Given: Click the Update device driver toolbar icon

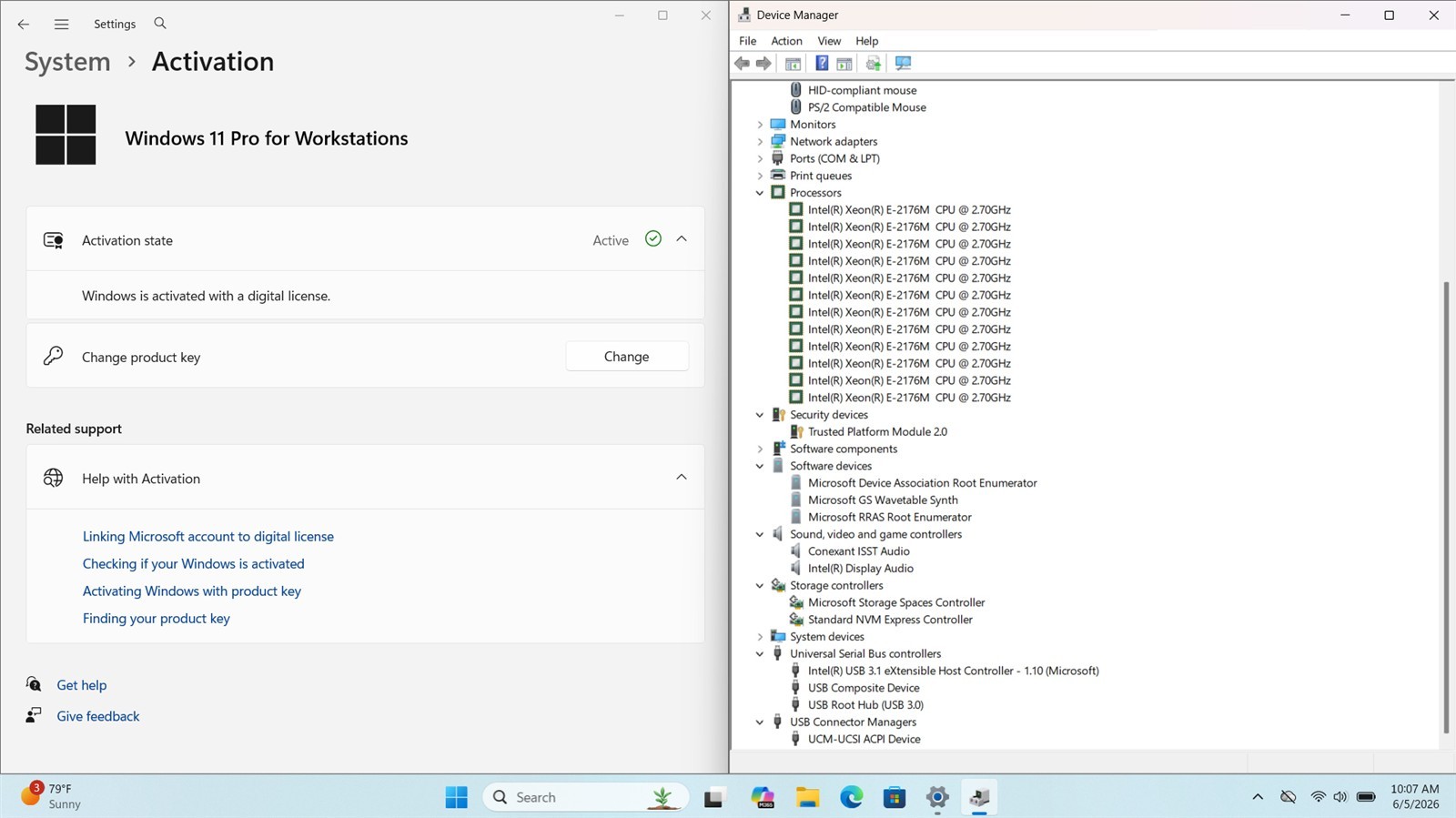Looking at the screenshot, I should (873, 63).
